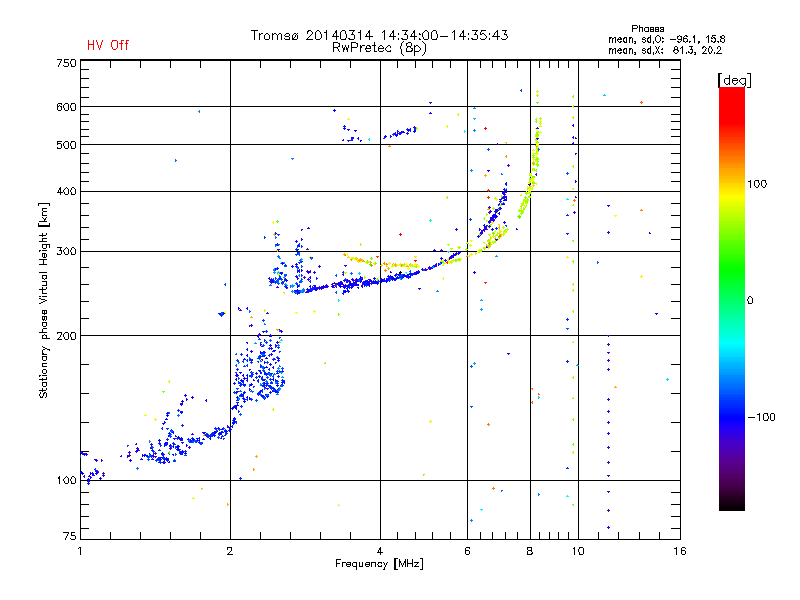Click the y-axis tick label "500"
The width and height of the screenshot is (800, 600).
tap(66, 145)
